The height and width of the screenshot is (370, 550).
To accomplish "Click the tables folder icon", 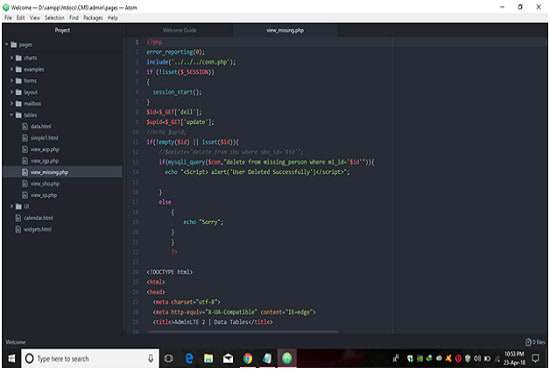I will [x=19, y=115].
